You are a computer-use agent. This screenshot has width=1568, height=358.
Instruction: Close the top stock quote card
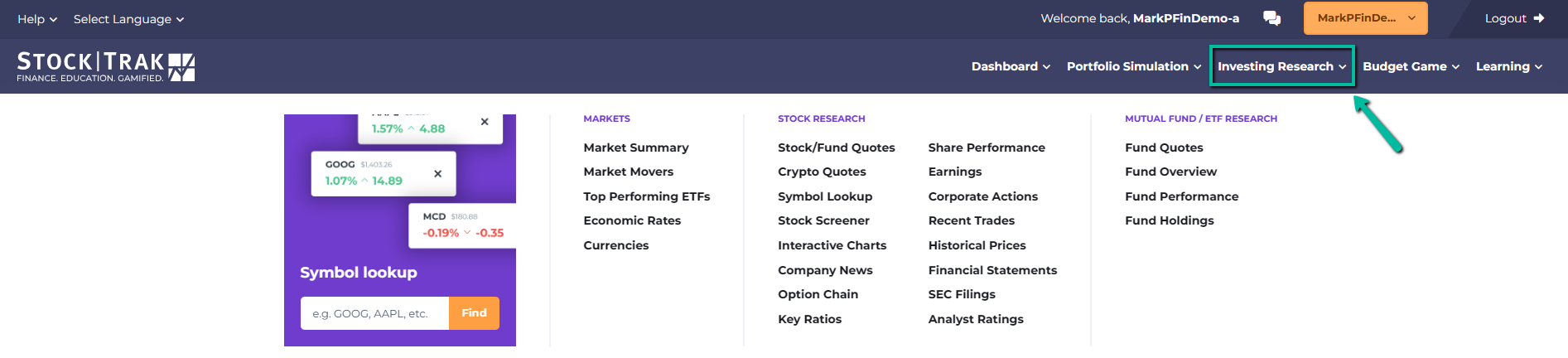pyautogui.click(x=485, y=121)
